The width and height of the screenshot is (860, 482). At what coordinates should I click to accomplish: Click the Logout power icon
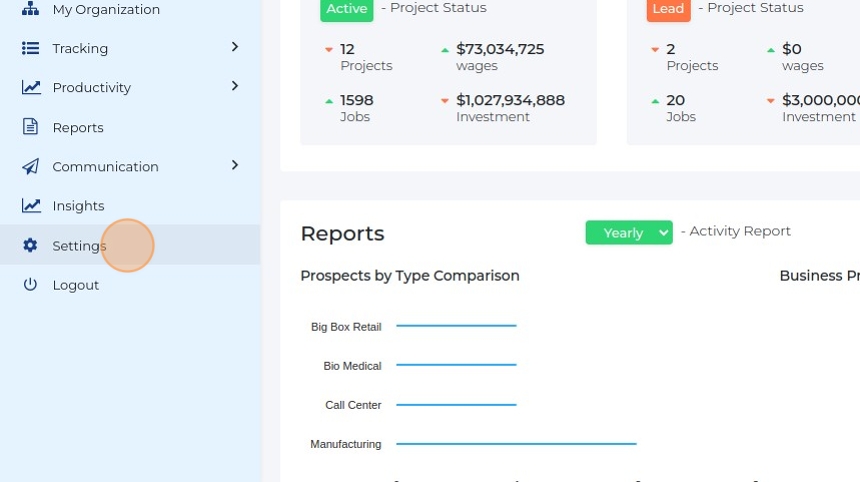pyautogui.click(x=30, y=284)
